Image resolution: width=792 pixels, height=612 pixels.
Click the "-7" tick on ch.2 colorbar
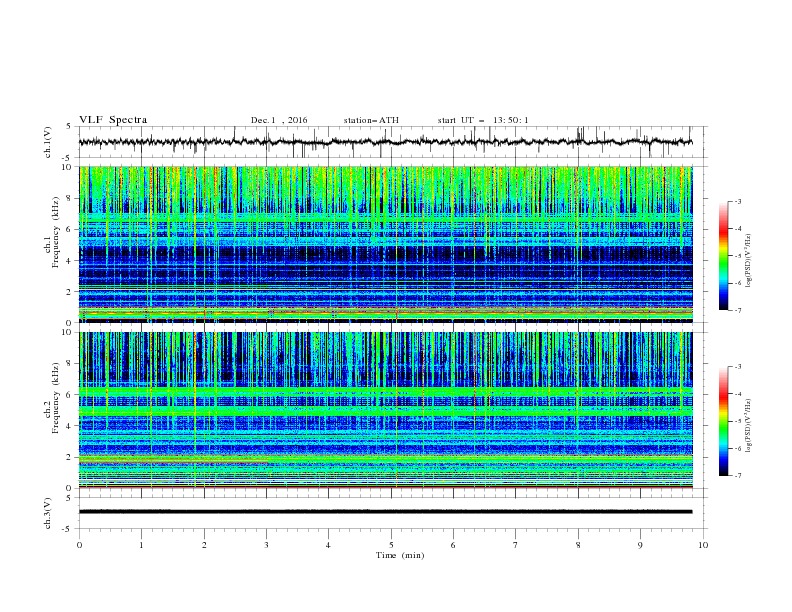pyautogui.click(x=738, y=476)
